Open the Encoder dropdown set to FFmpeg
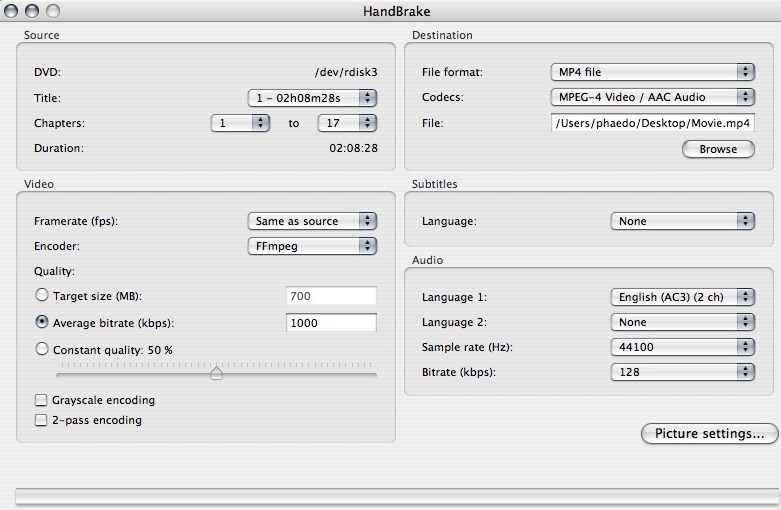Viewport: 781px width, 510px height. (312, 246)
